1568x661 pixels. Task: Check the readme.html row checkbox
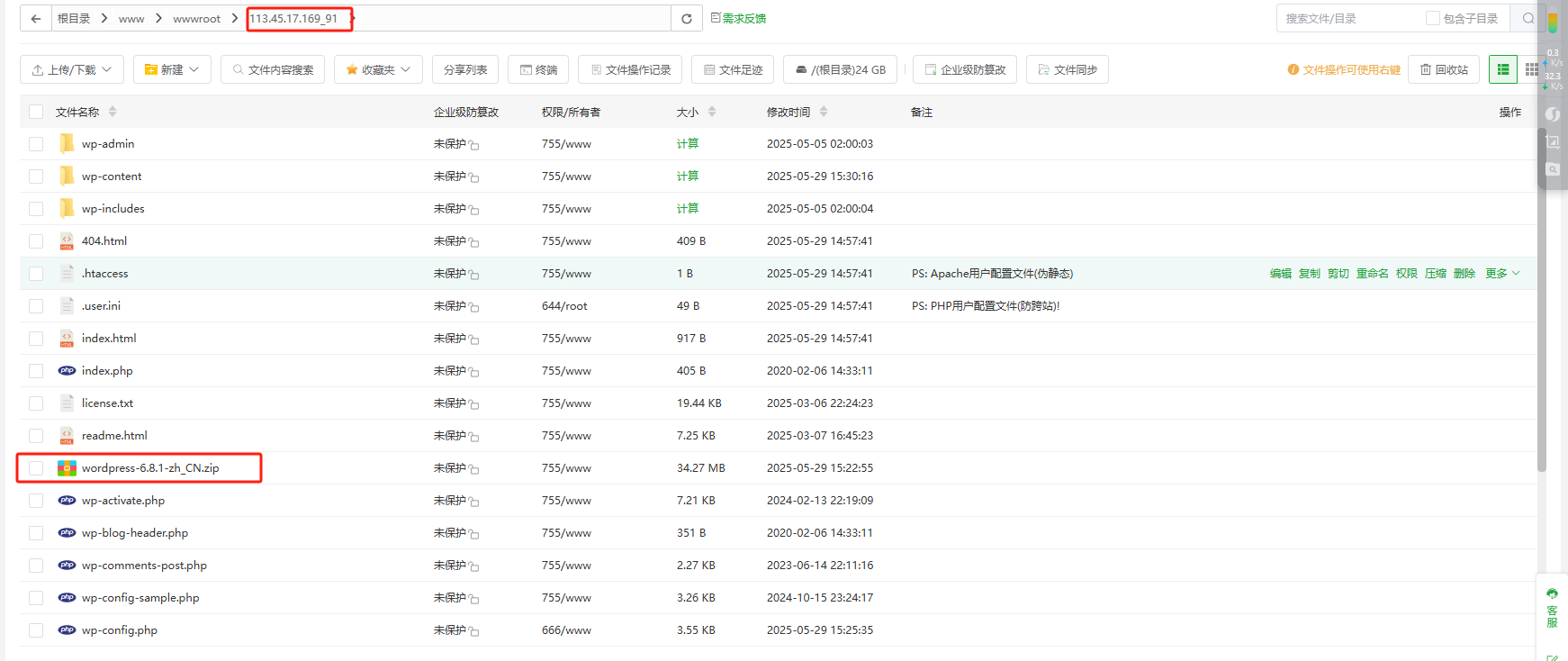36,436
